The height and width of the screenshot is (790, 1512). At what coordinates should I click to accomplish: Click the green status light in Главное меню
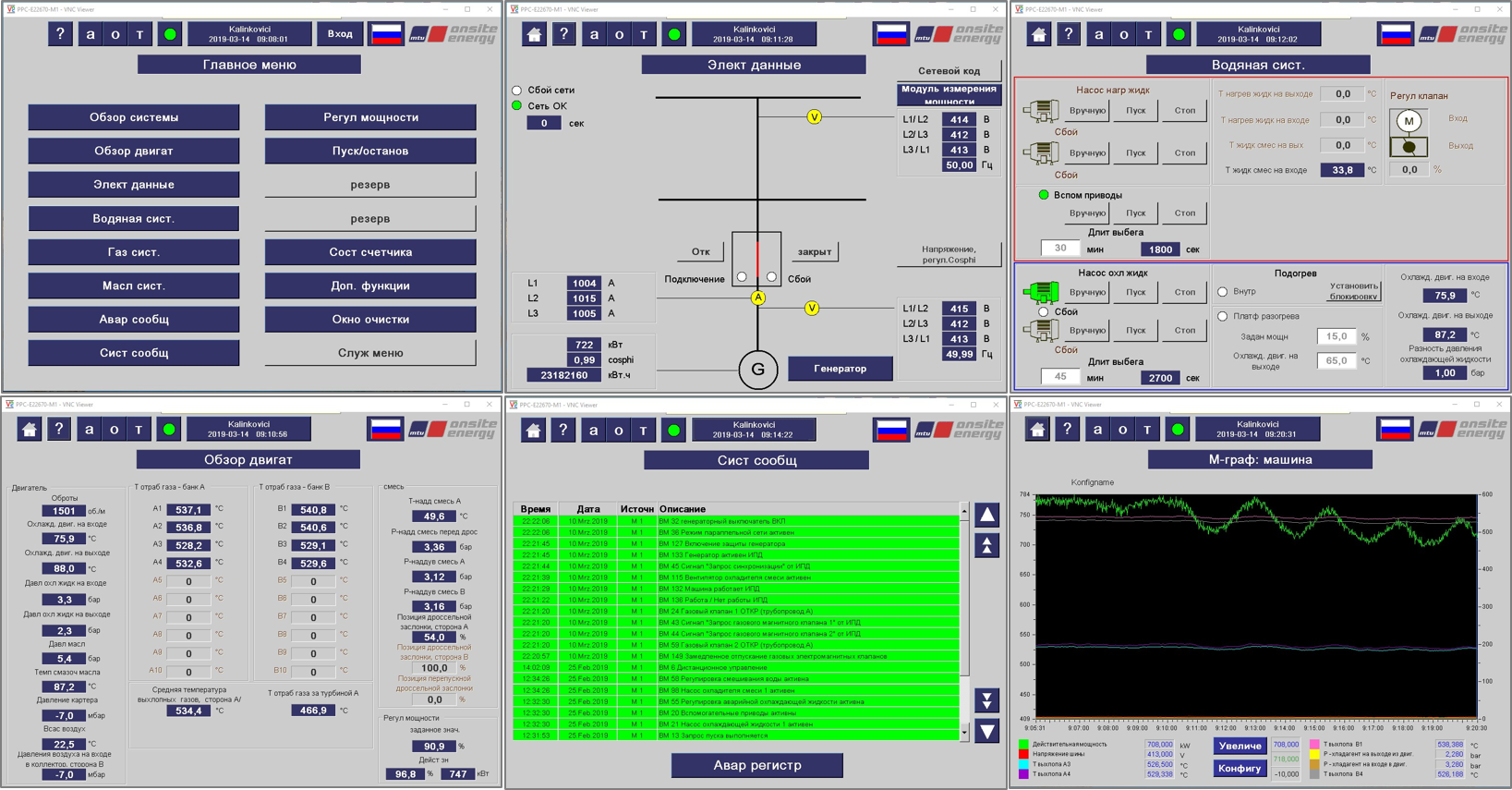[x=170, y=34]
